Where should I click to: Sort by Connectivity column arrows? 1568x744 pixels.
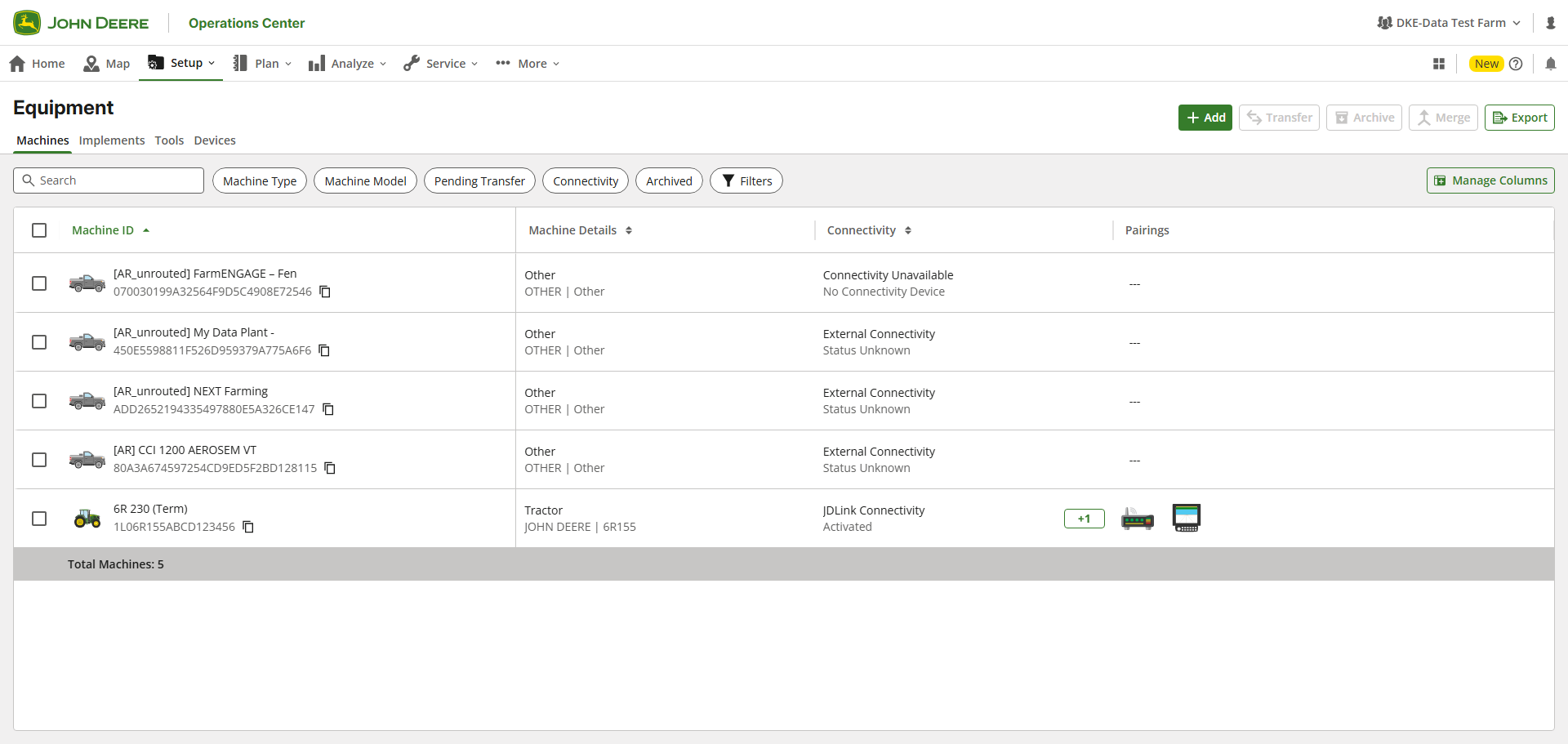[908, 230]
